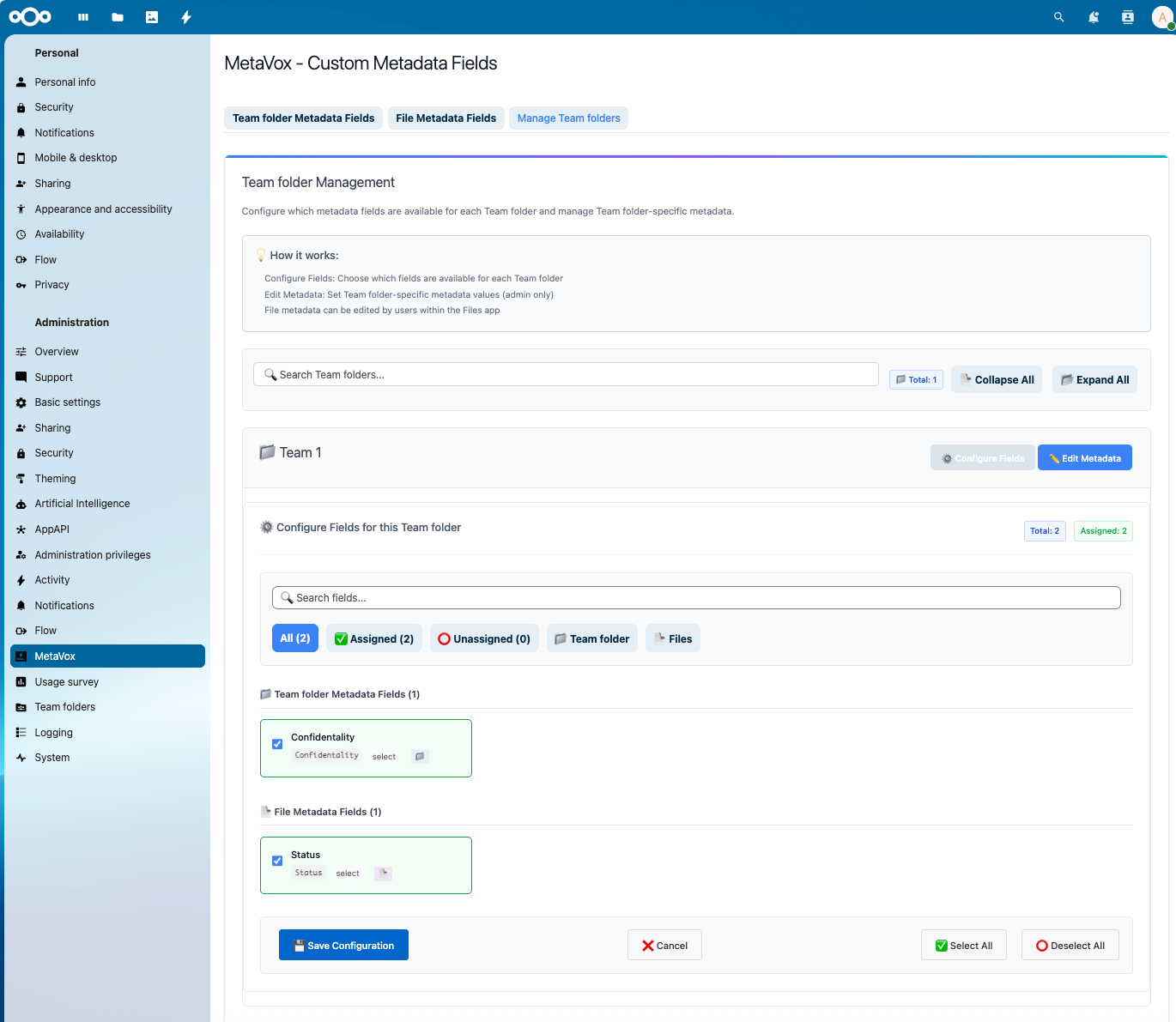Filter fields by Assigned (2)
Viewport: 1176px width, 1022px height.
pyautogui.click(x=374, y=638)
